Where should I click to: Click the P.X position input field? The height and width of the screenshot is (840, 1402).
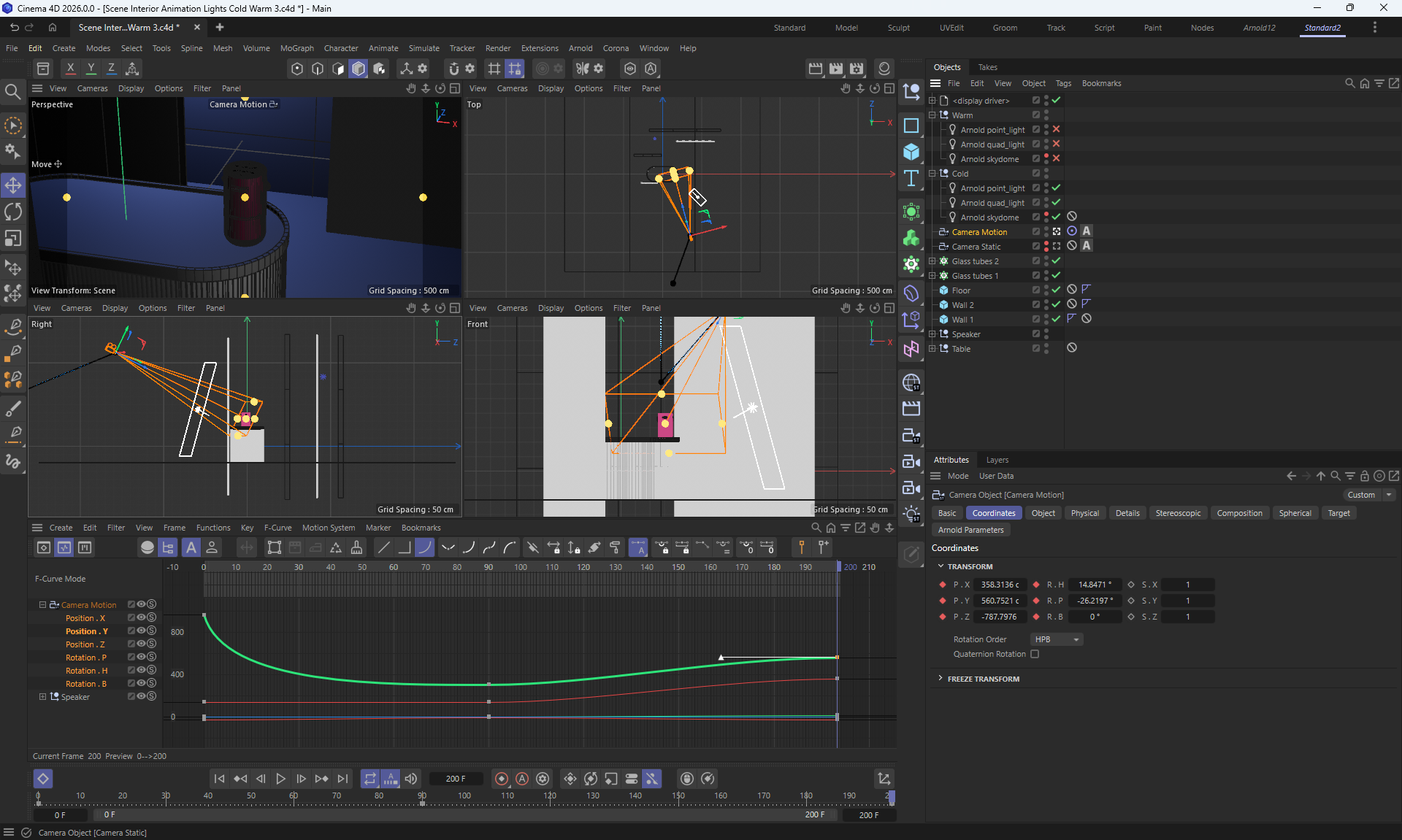pyautogui.click(x=1000, y=585)
